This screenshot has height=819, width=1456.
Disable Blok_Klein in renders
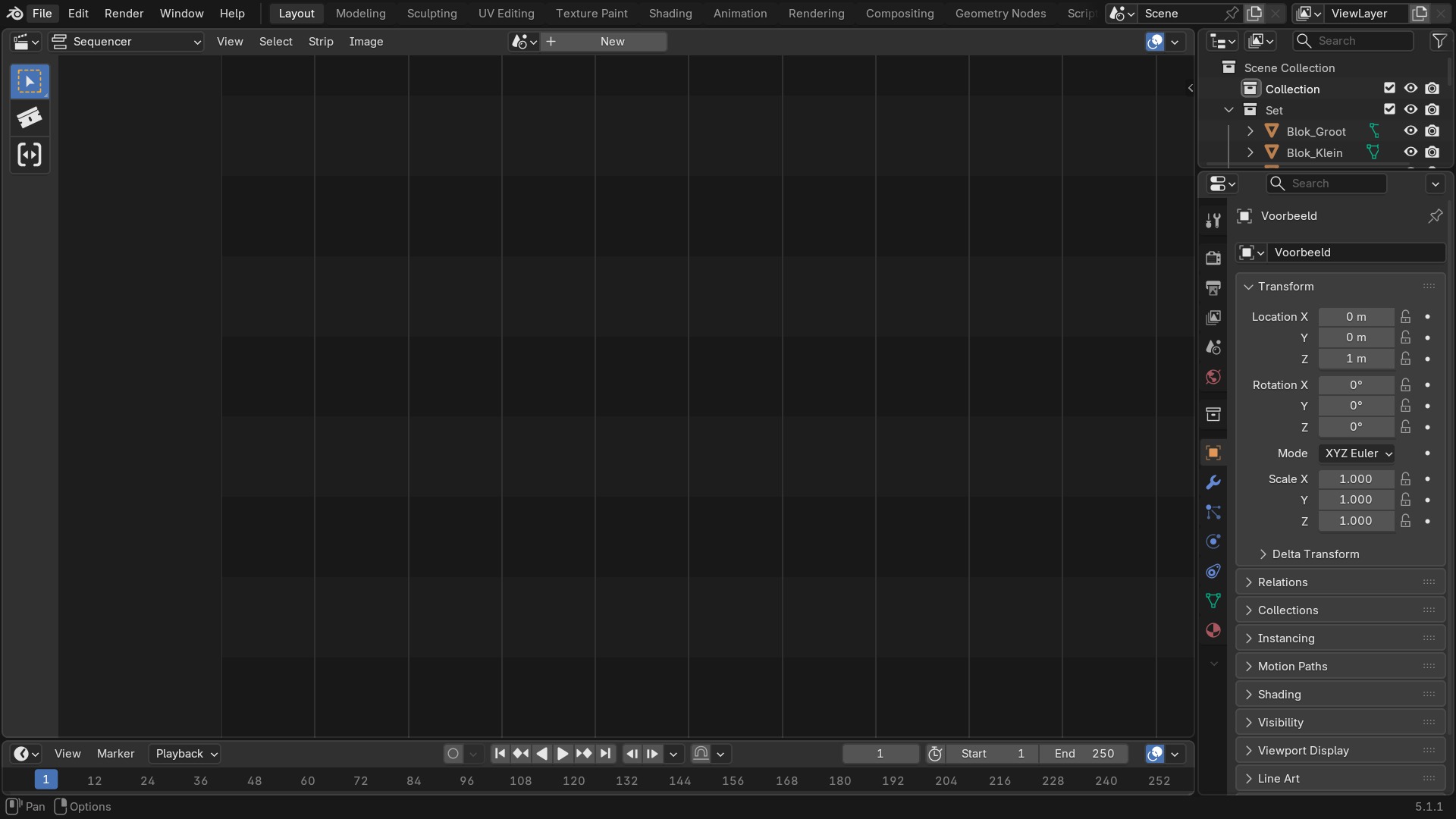(x=1432, y=152)
